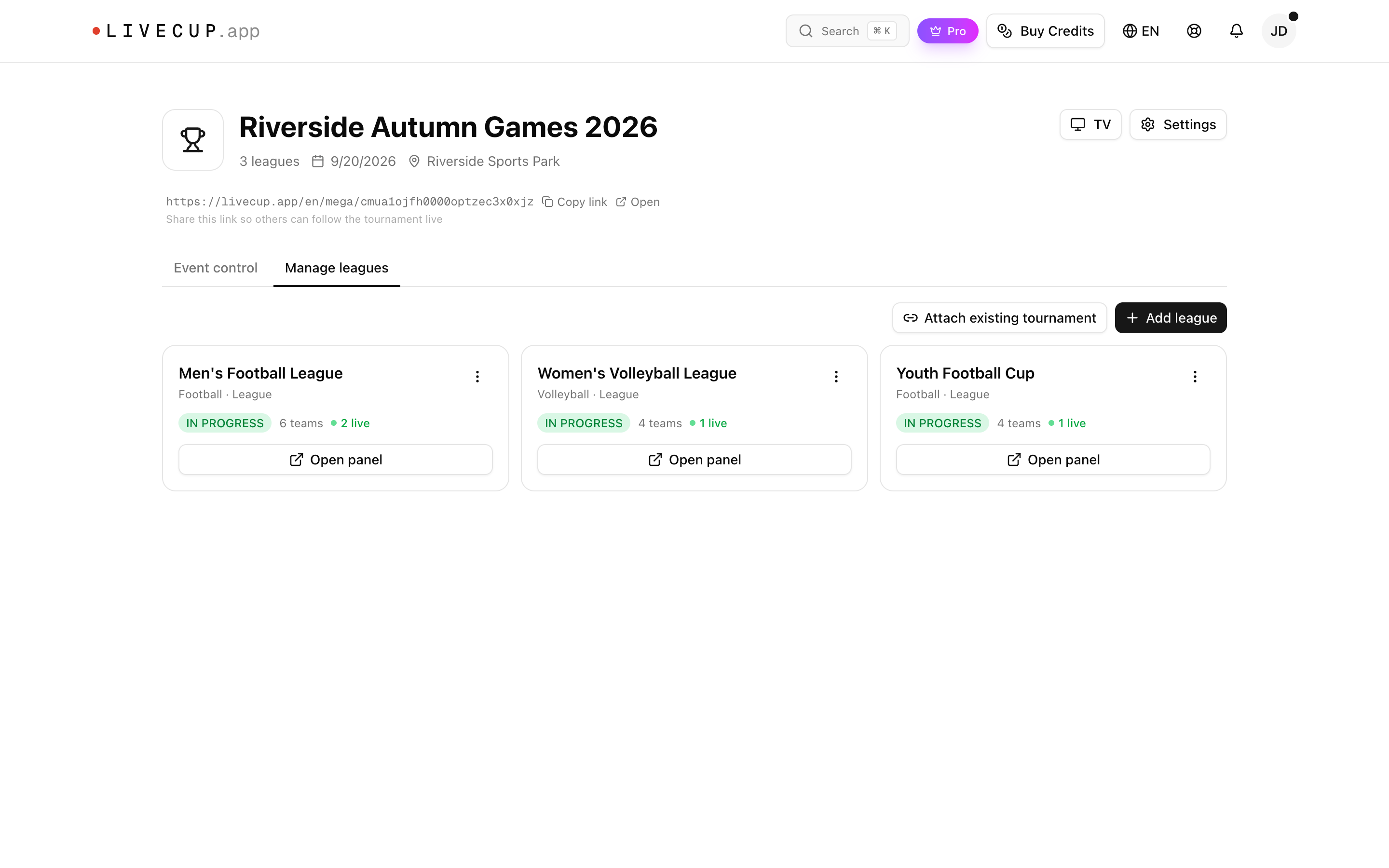Switch to Event control tab

[215, 268]
